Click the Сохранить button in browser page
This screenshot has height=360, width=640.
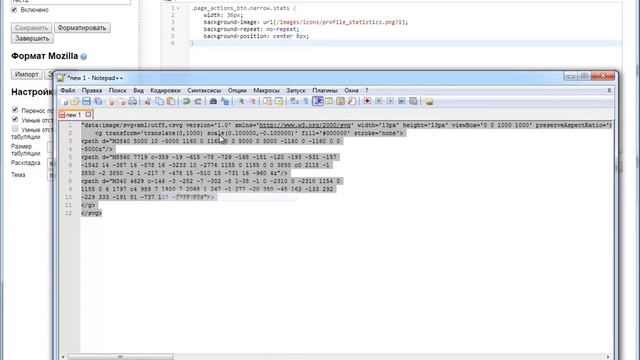(x=31, y=28)
